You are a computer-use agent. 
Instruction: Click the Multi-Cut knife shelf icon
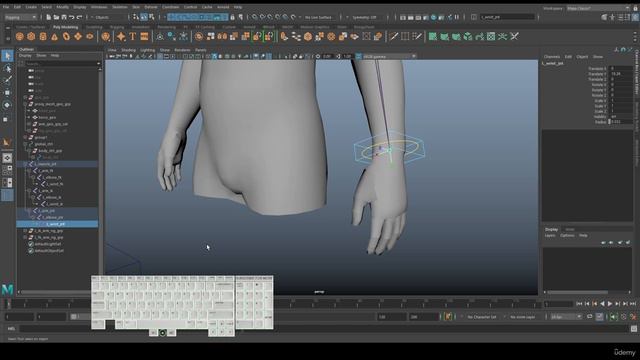click(393, 37)
